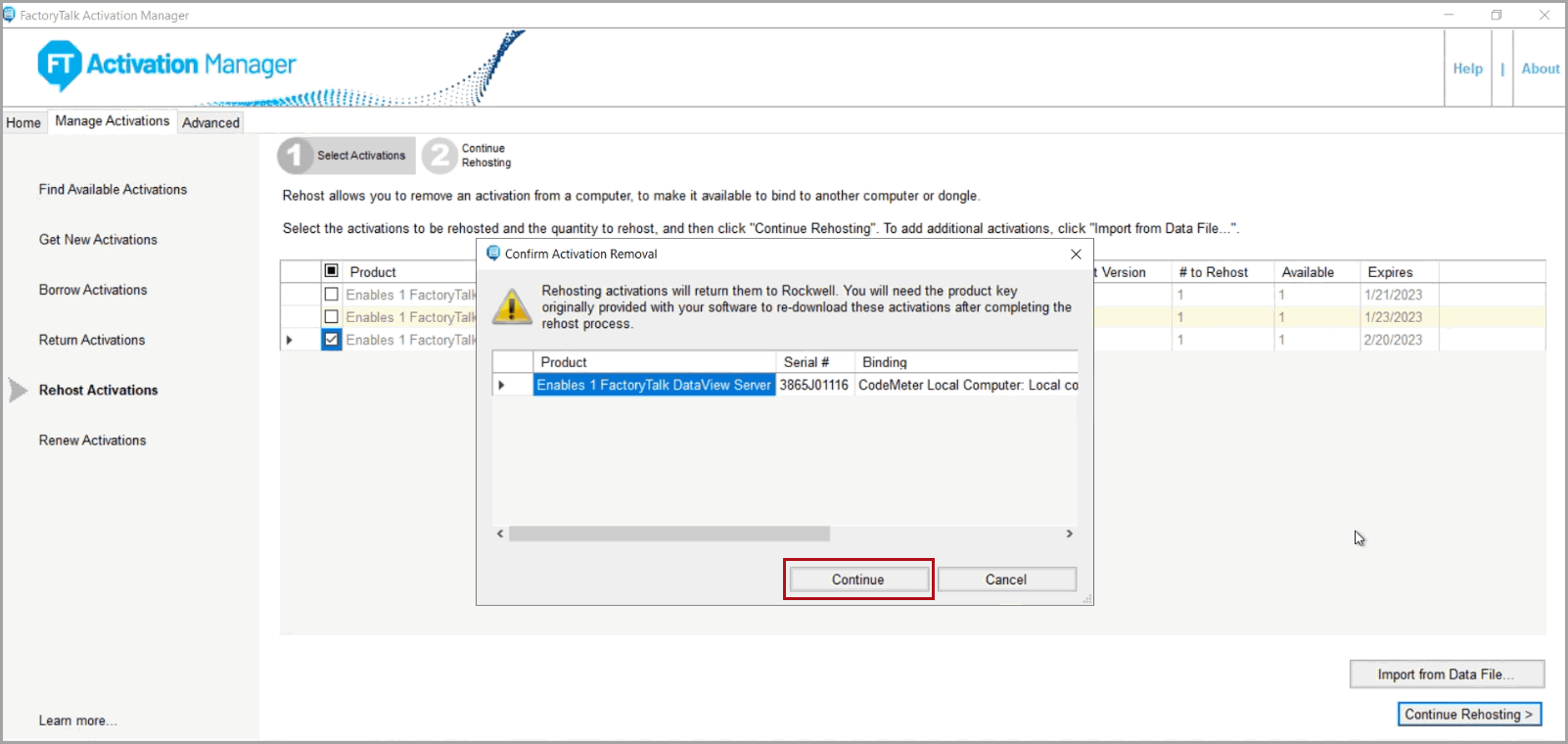Select Rehost Activations in sidebar

coord(98,390)
